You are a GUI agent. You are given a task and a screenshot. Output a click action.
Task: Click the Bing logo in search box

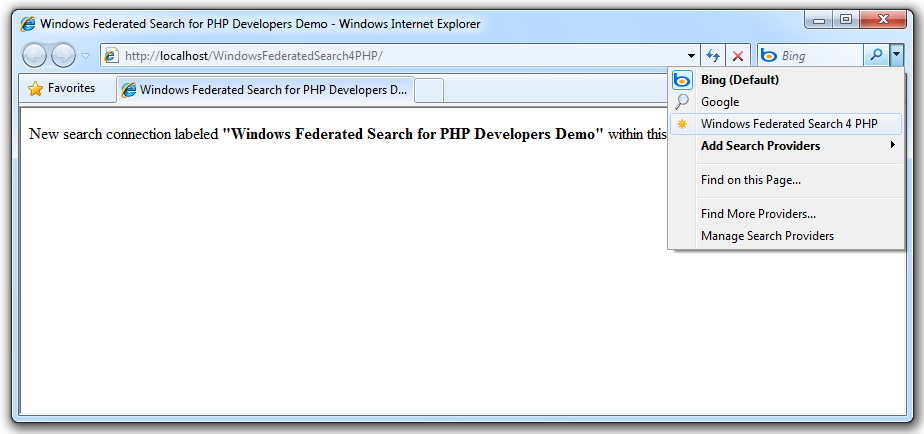pos(769,55)
